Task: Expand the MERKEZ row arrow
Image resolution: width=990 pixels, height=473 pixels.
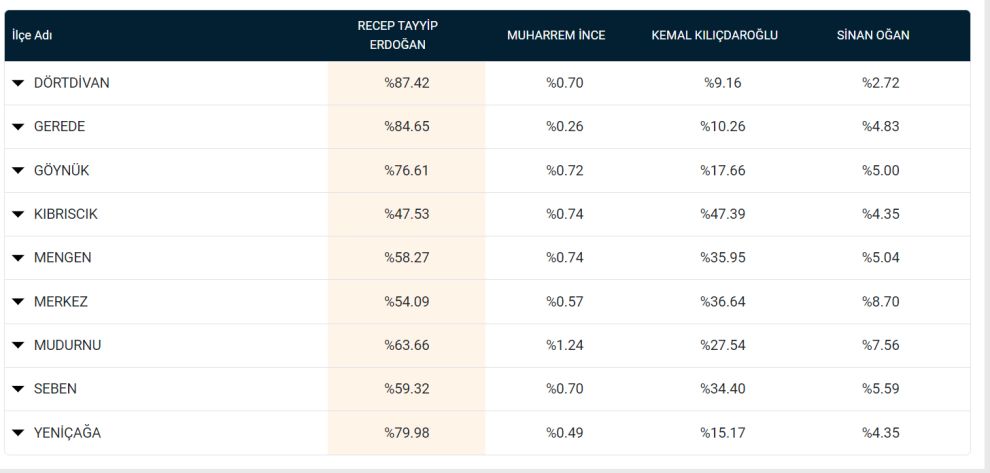Action: (x=18, y=302)
